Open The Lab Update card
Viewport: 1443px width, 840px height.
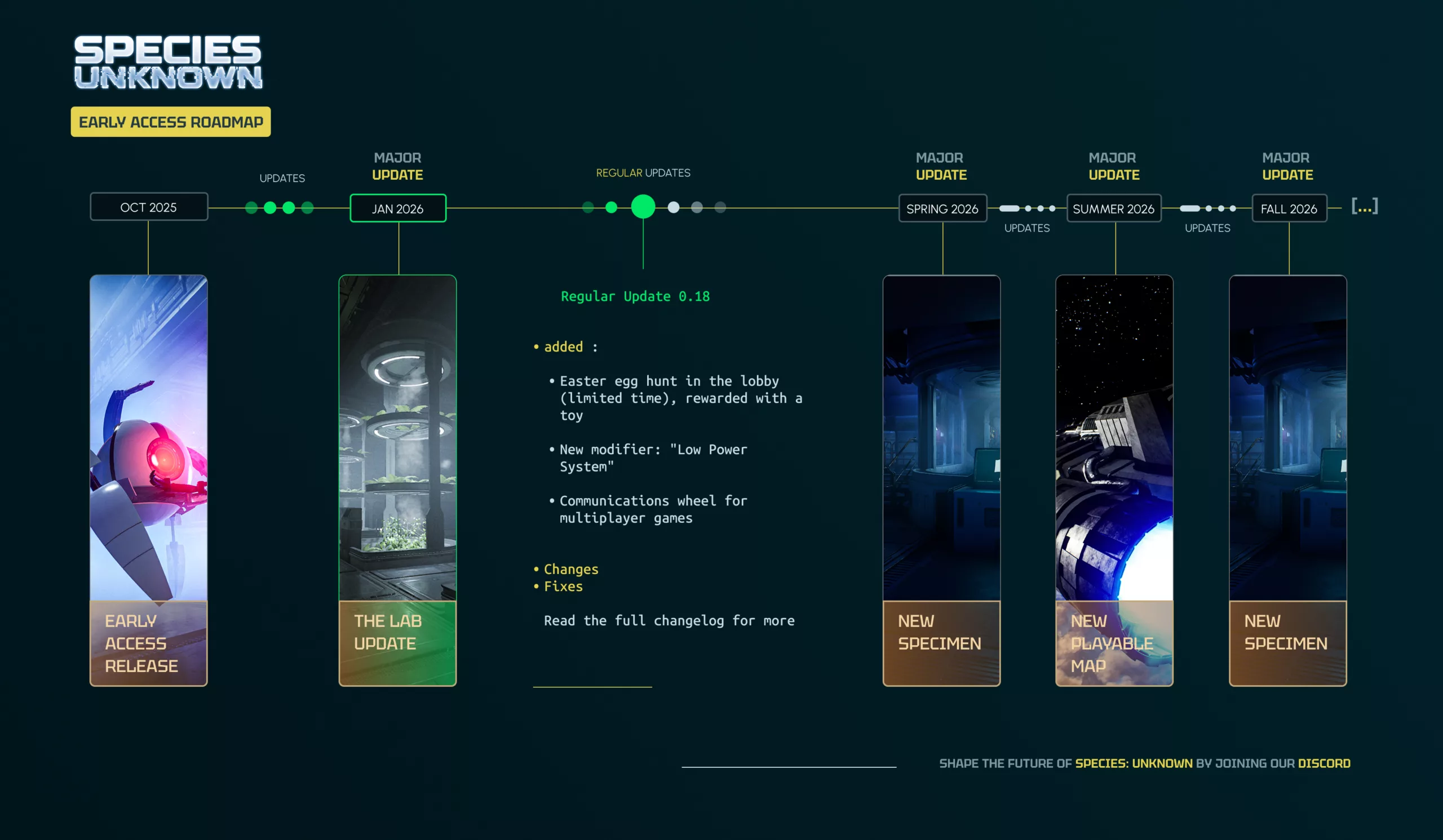pos(397,481)
